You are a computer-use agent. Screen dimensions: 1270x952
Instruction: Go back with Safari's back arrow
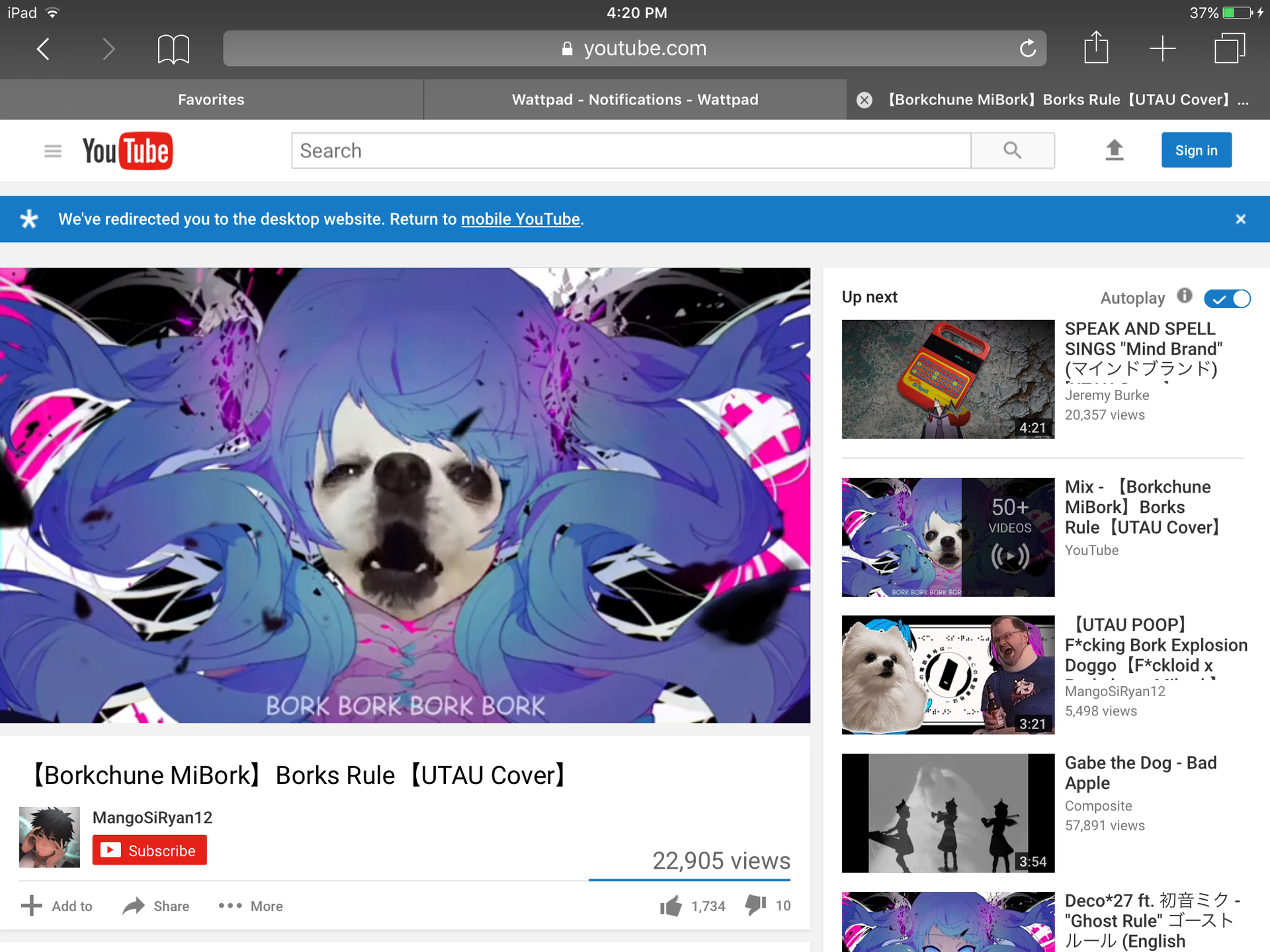(44, 48)
